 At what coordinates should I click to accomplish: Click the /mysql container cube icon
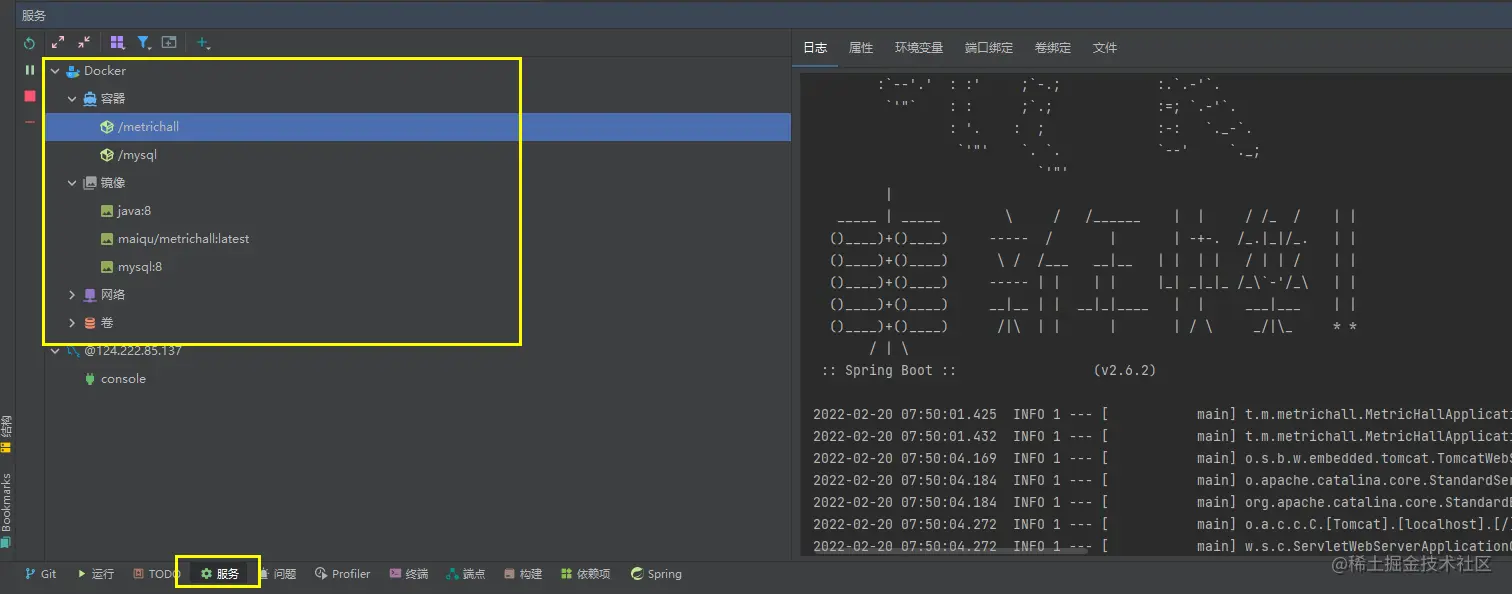tap(107, 155)
